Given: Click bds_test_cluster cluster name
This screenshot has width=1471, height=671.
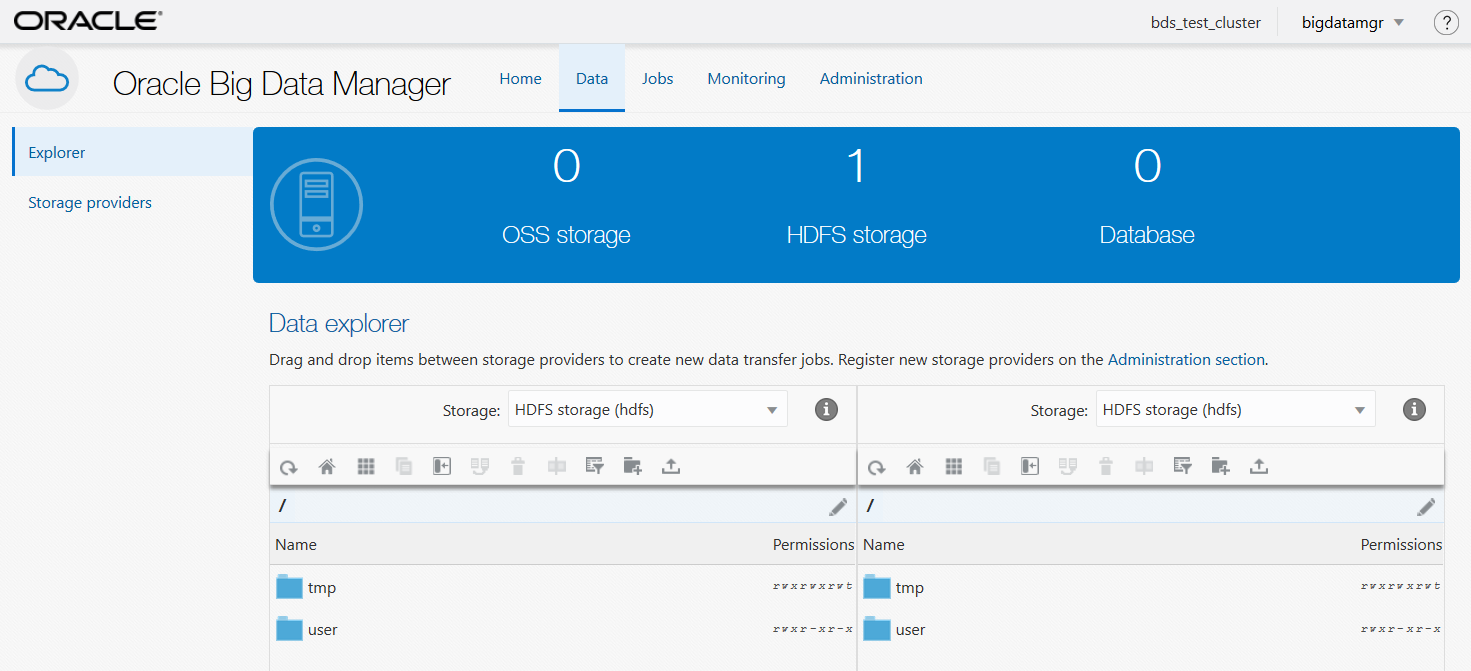Looking at the screenshot, I should coord(1206,22).
